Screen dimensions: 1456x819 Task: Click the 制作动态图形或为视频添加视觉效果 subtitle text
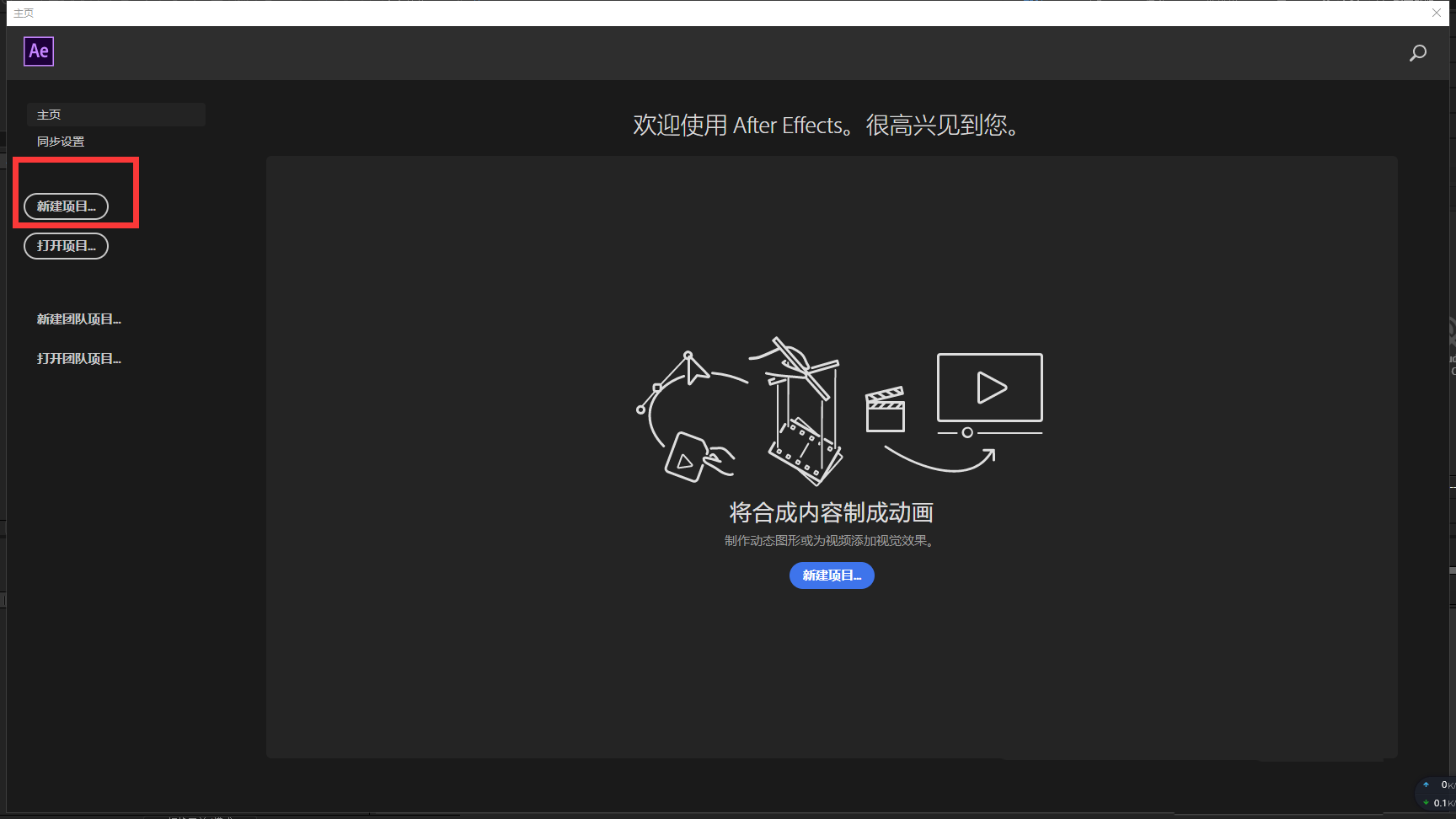pos(829,541)
